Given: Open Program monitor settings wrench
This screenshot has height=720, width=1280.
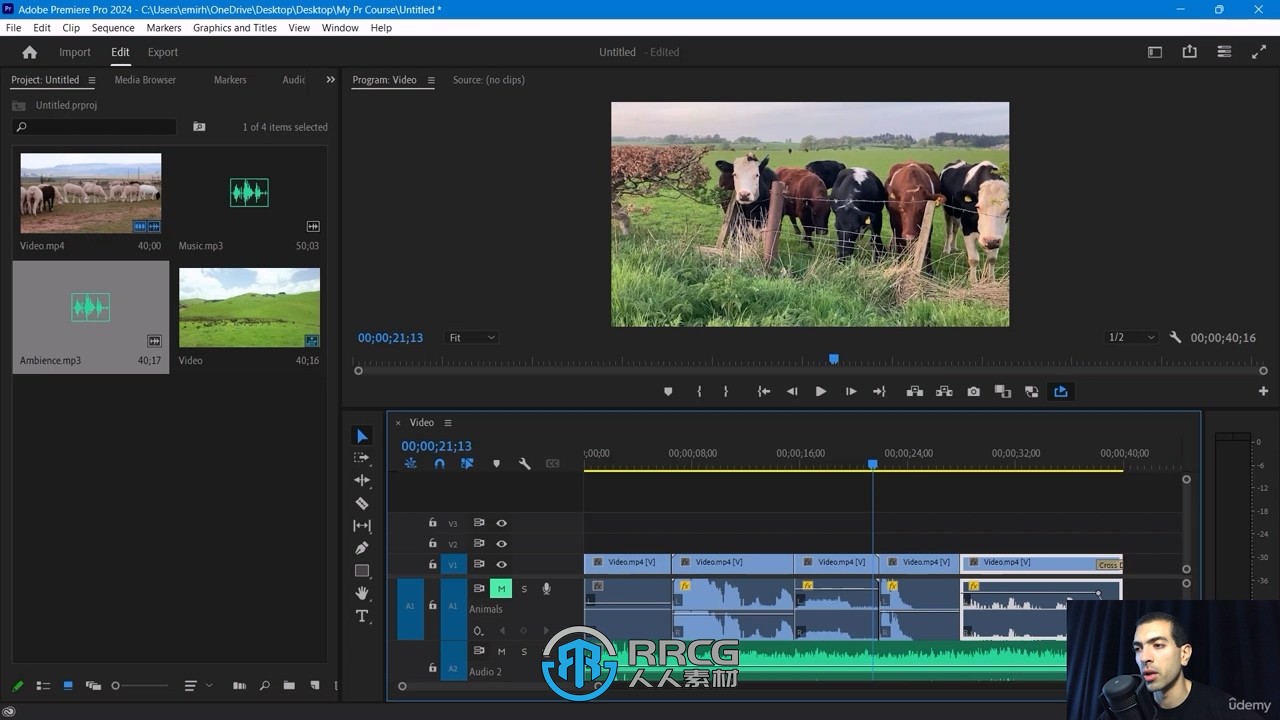Looking at the screenshot, I should coord(1175,338).
